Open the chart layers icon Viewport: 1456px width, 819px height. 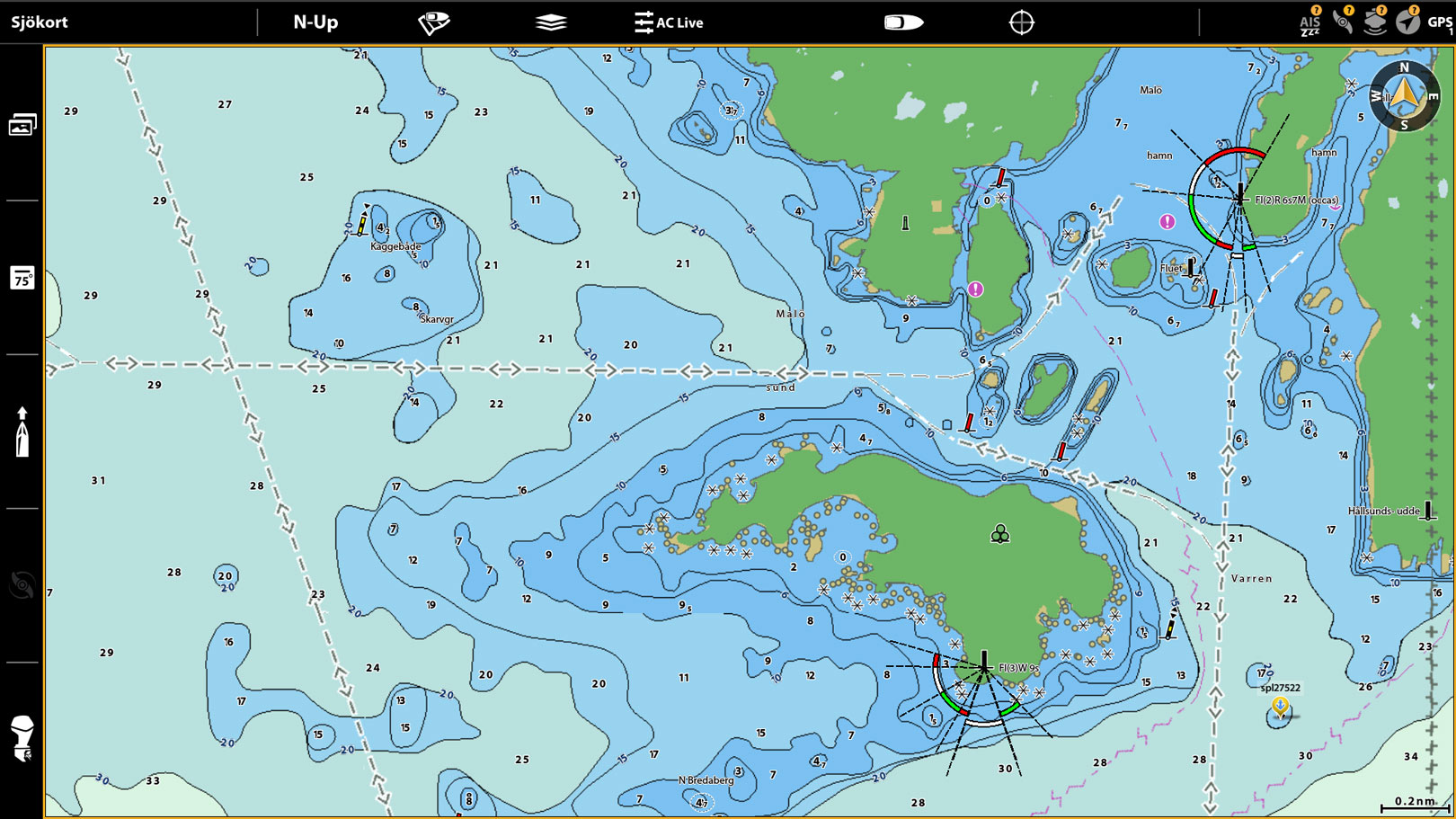point(549,22)
